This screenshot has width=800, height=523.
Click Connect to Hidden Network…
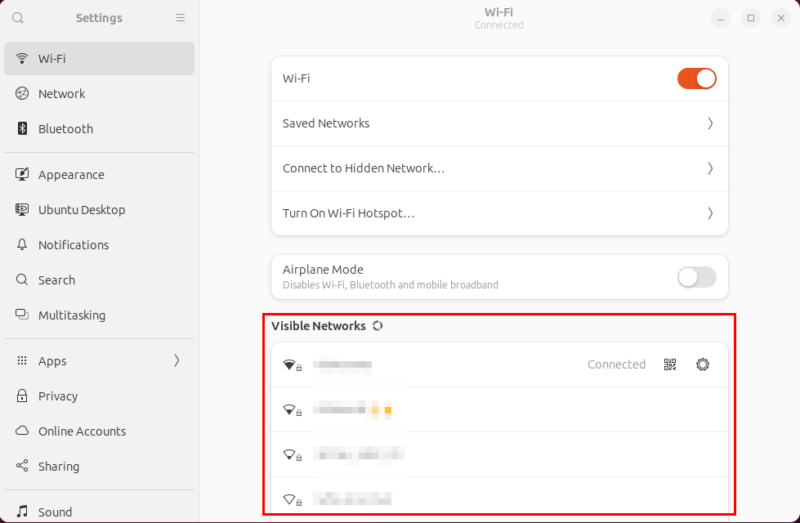click(499, 168)
